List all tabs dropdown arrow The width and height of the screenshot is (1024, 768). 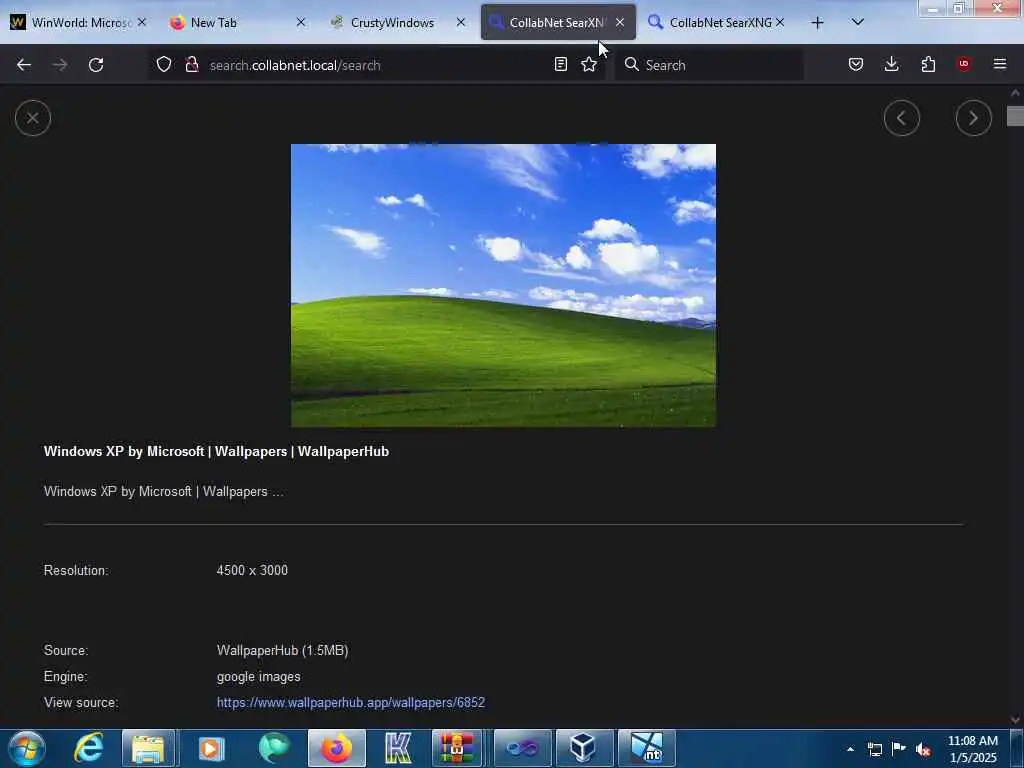(857, 23)
